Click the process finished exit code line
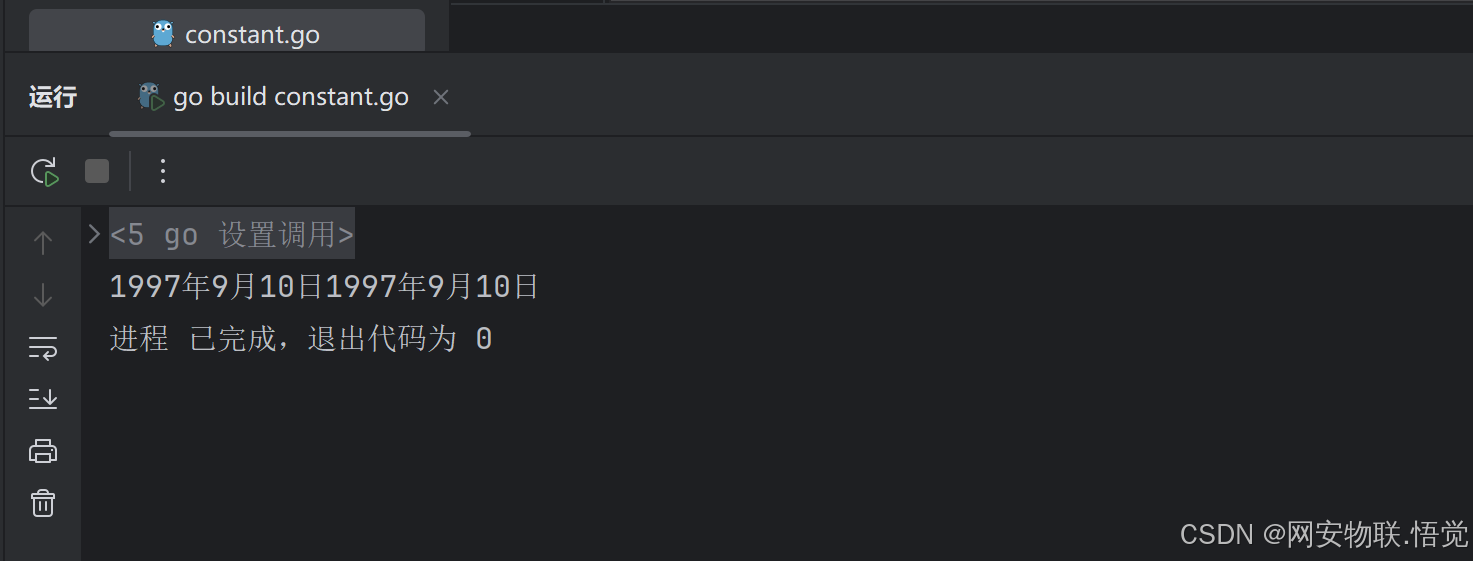 tap(300, 339)
